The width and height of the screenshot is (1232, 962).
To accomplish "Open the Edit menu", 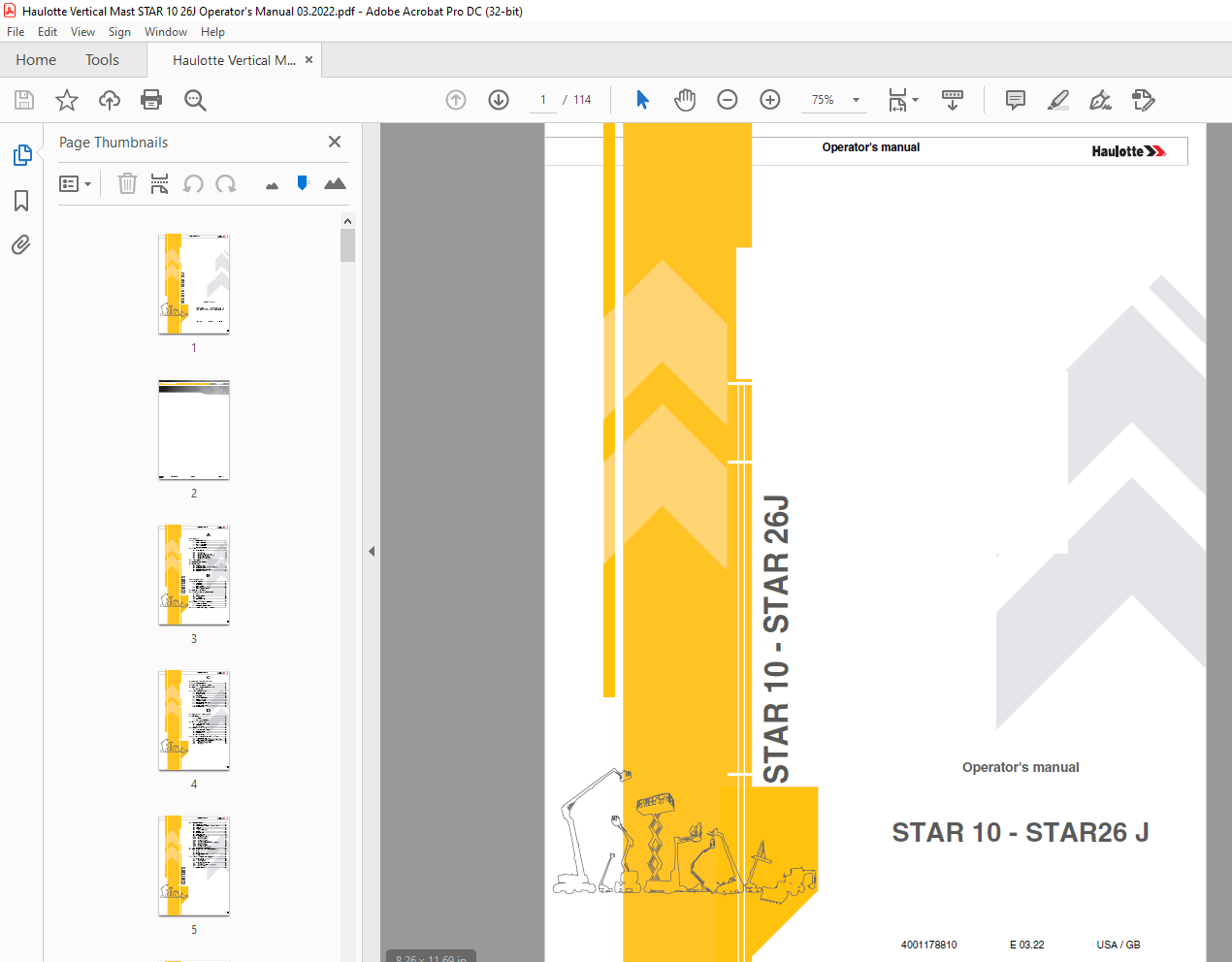I will pos(48,32).
